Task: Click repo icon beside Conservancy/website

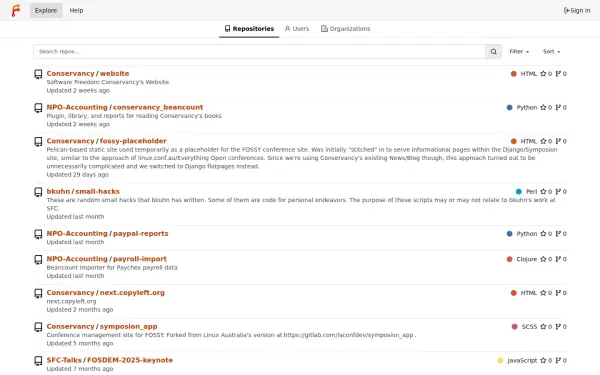Action: tap(38, 74)
